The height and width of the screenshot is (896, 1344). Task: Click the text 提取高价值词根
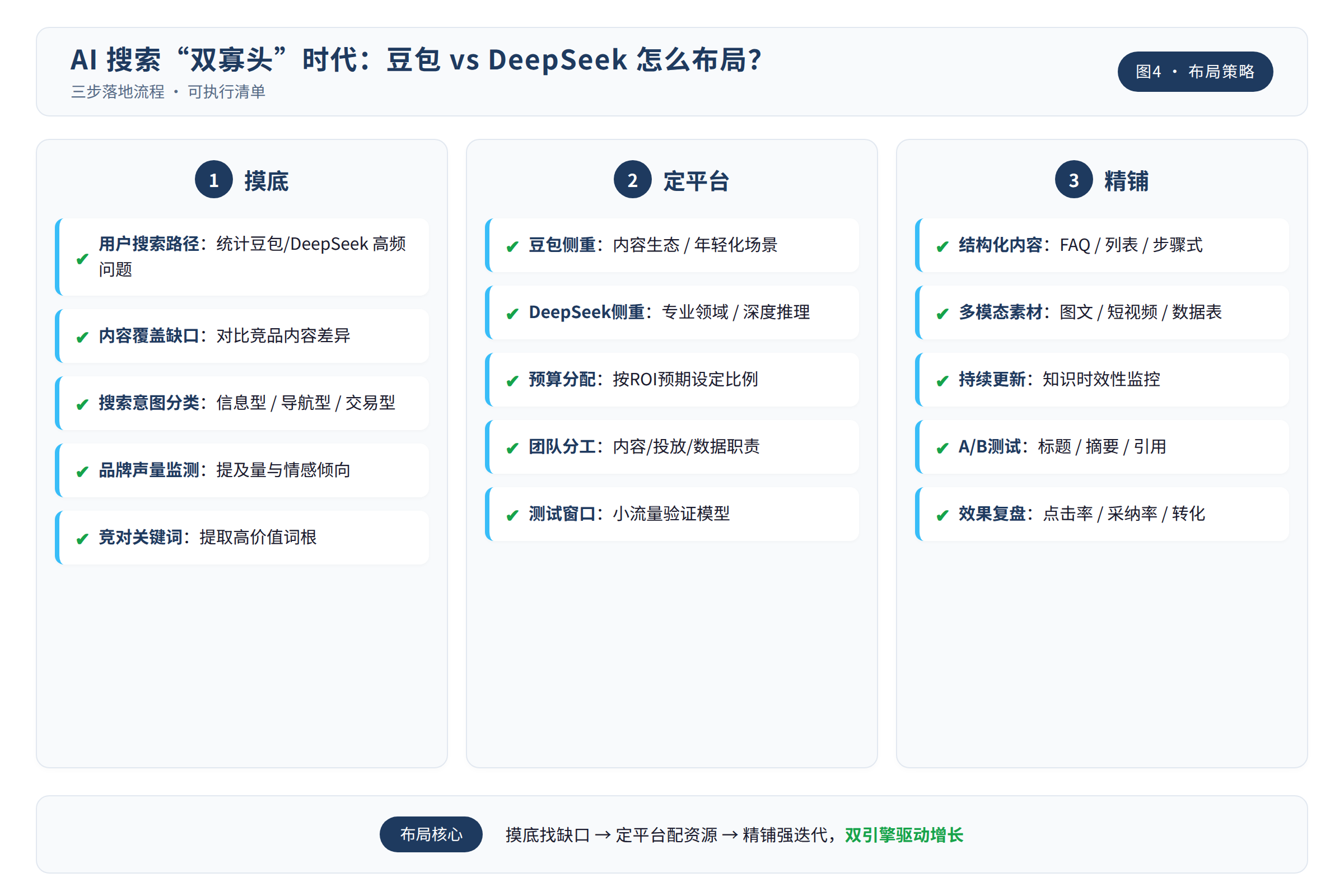coord(258,537)
